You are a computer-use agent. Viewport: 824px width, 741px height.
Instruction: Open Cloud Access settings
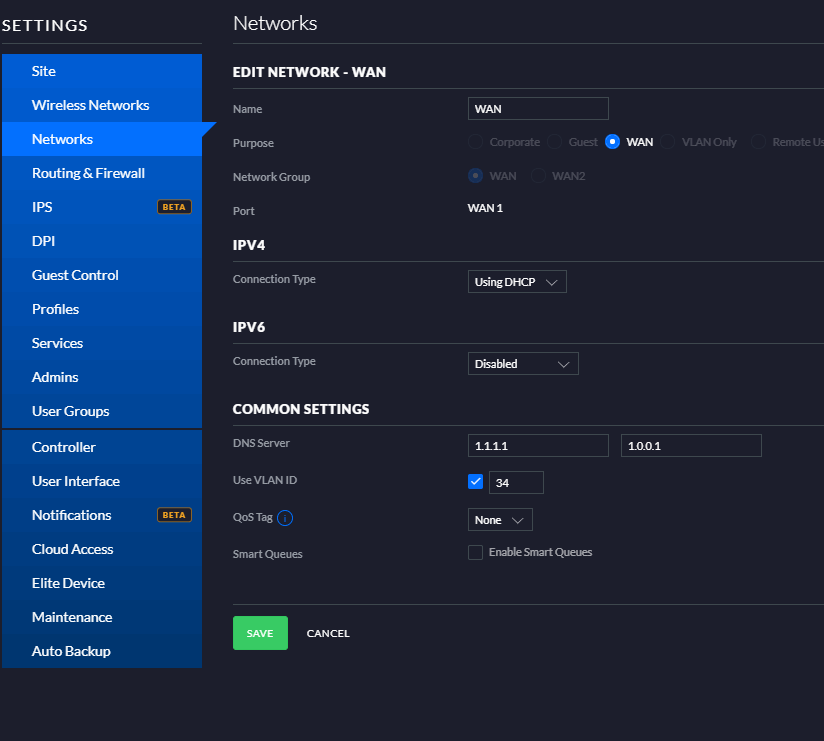[x=72, y=549]
